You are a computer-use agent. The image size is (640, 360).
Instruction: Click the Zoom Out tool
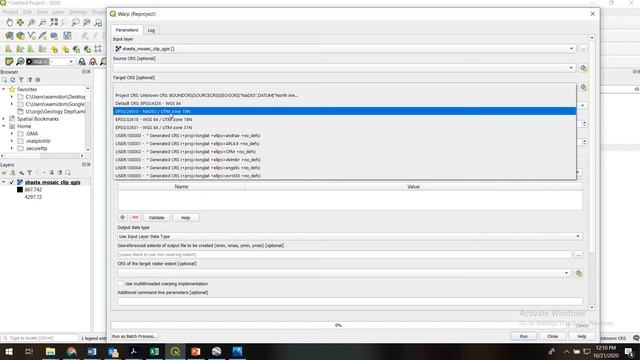(42, 22)
